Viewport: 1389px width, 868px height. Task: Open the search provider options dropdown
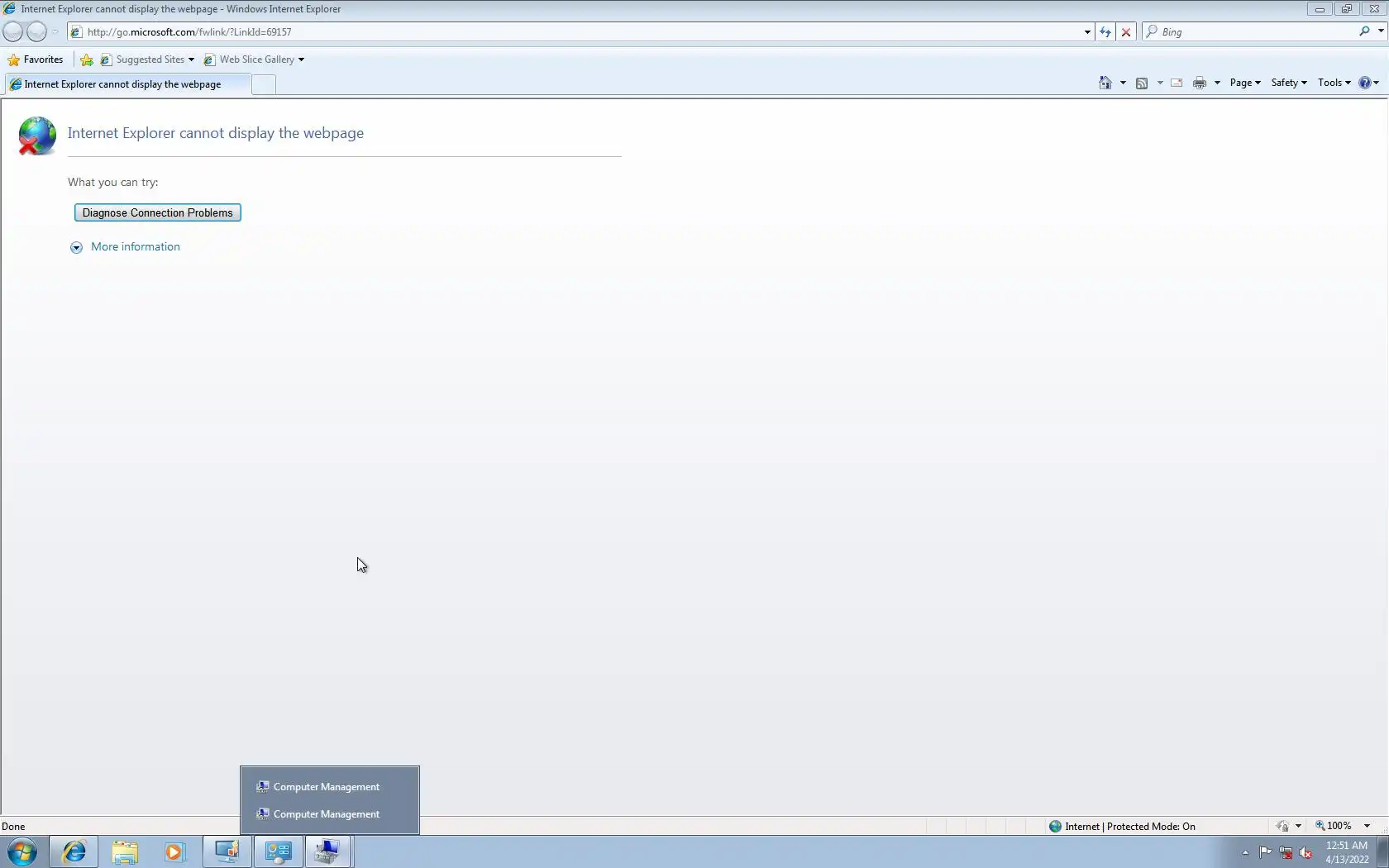pyautogui.click(x=1381, y=31)
